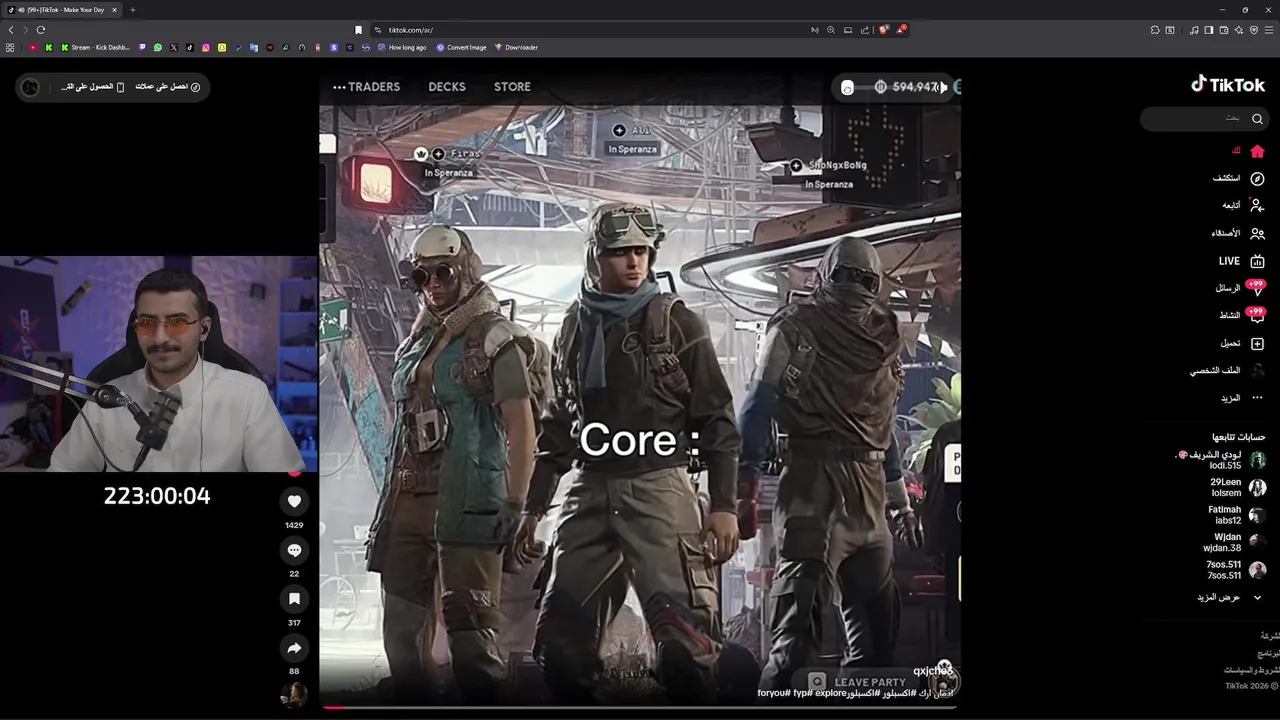Open the browser extensions puzzle icon
1280x720 pixels.
point(1155,30)
